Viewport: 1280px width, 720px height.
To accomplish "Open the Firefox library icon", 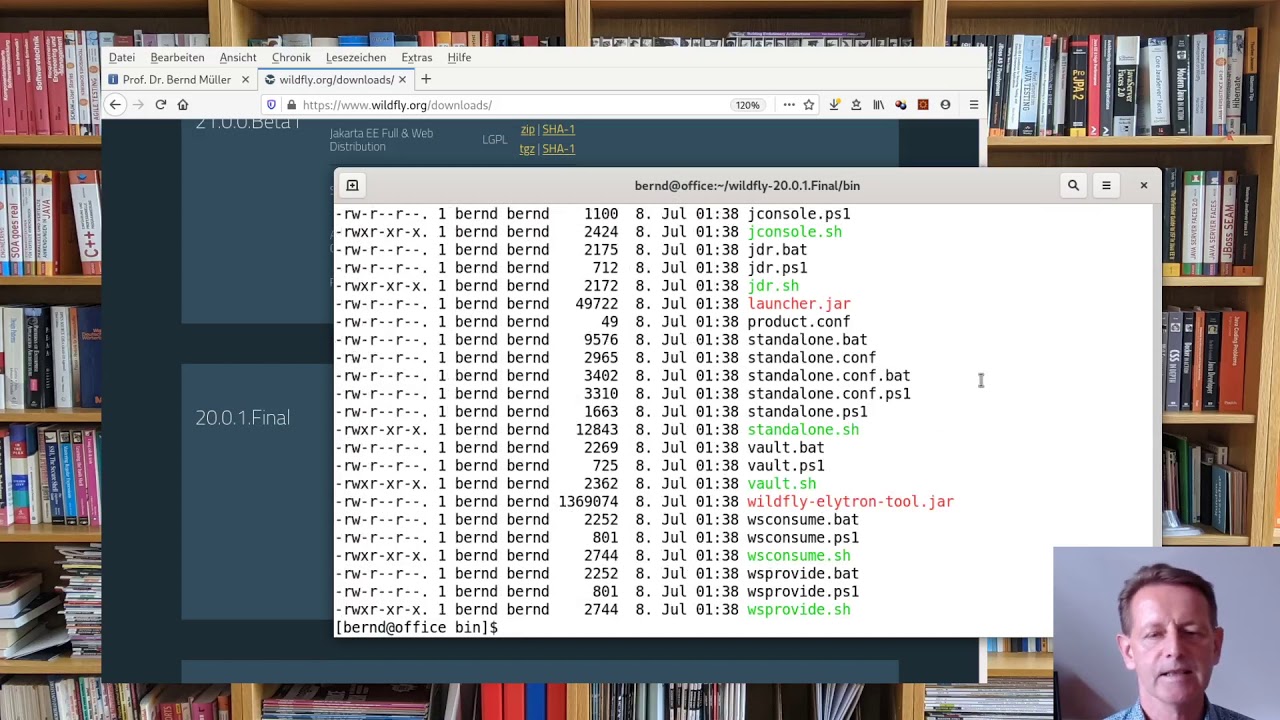I will point(878,105).
